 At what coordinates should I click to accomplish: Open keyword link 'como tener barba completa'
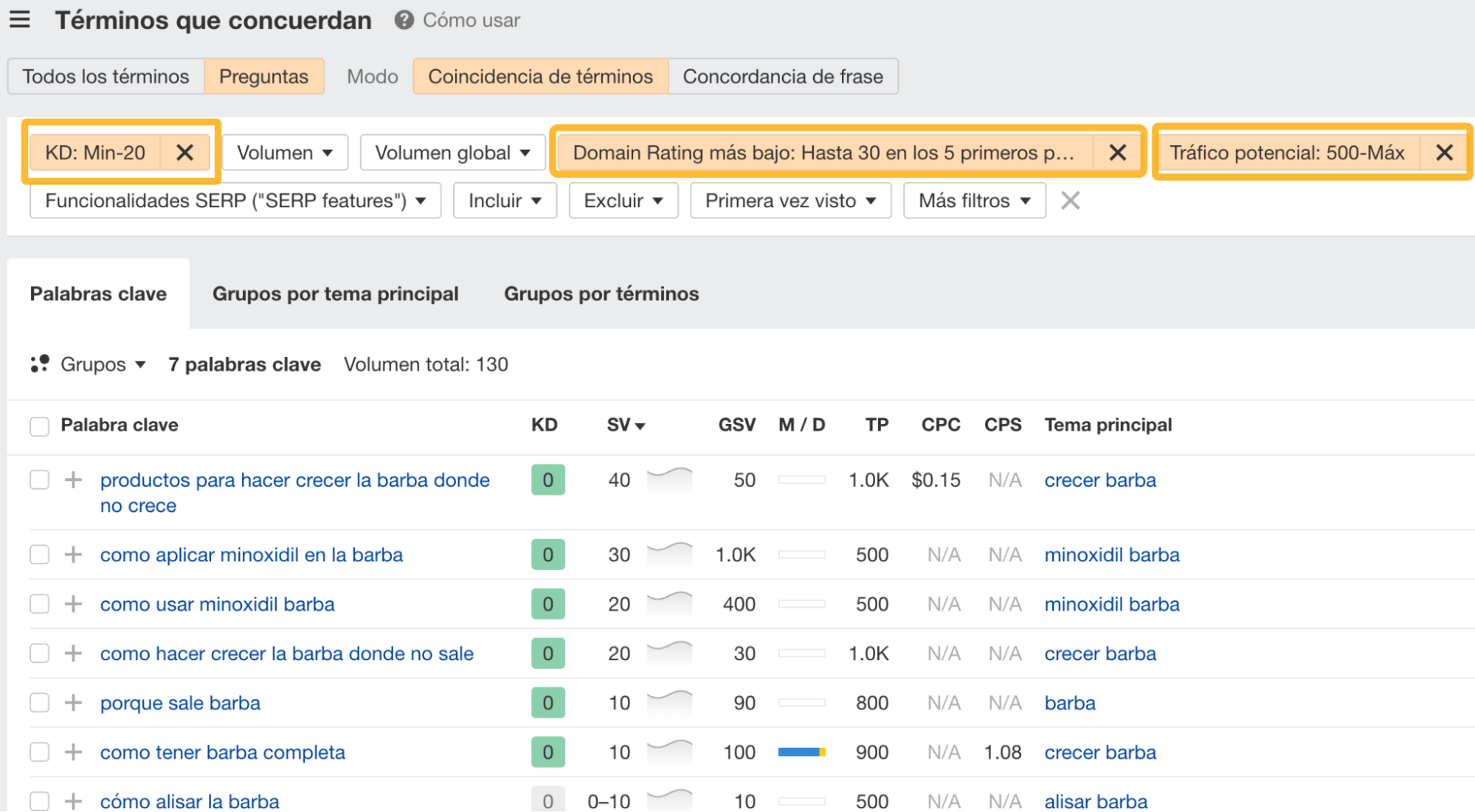point(222,752)
